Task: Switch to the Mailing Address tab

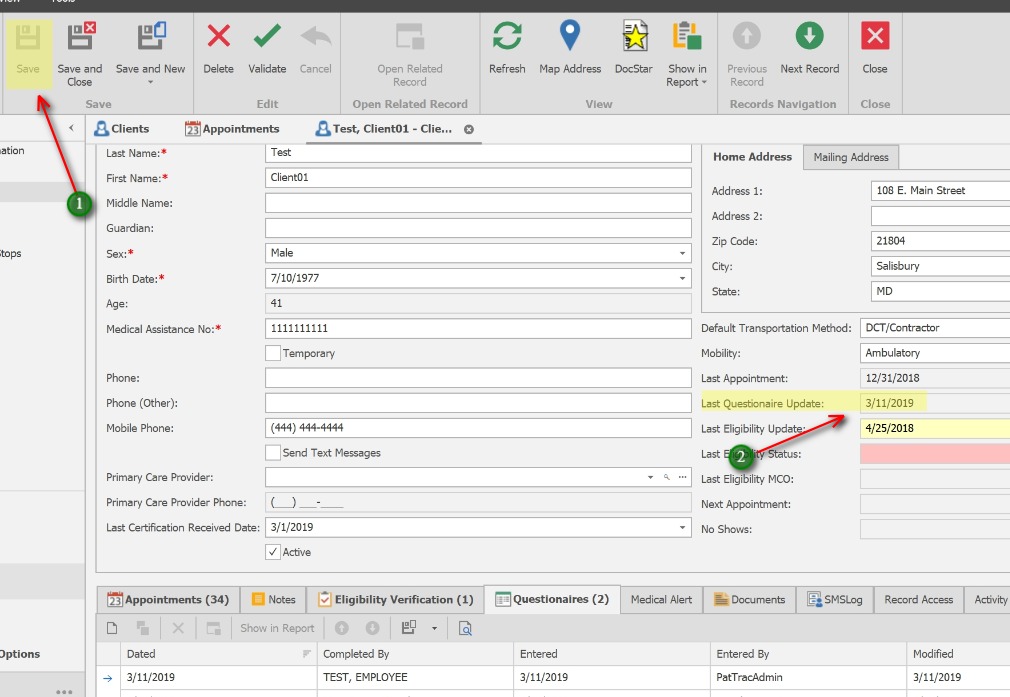Action: tap(849, 157)
